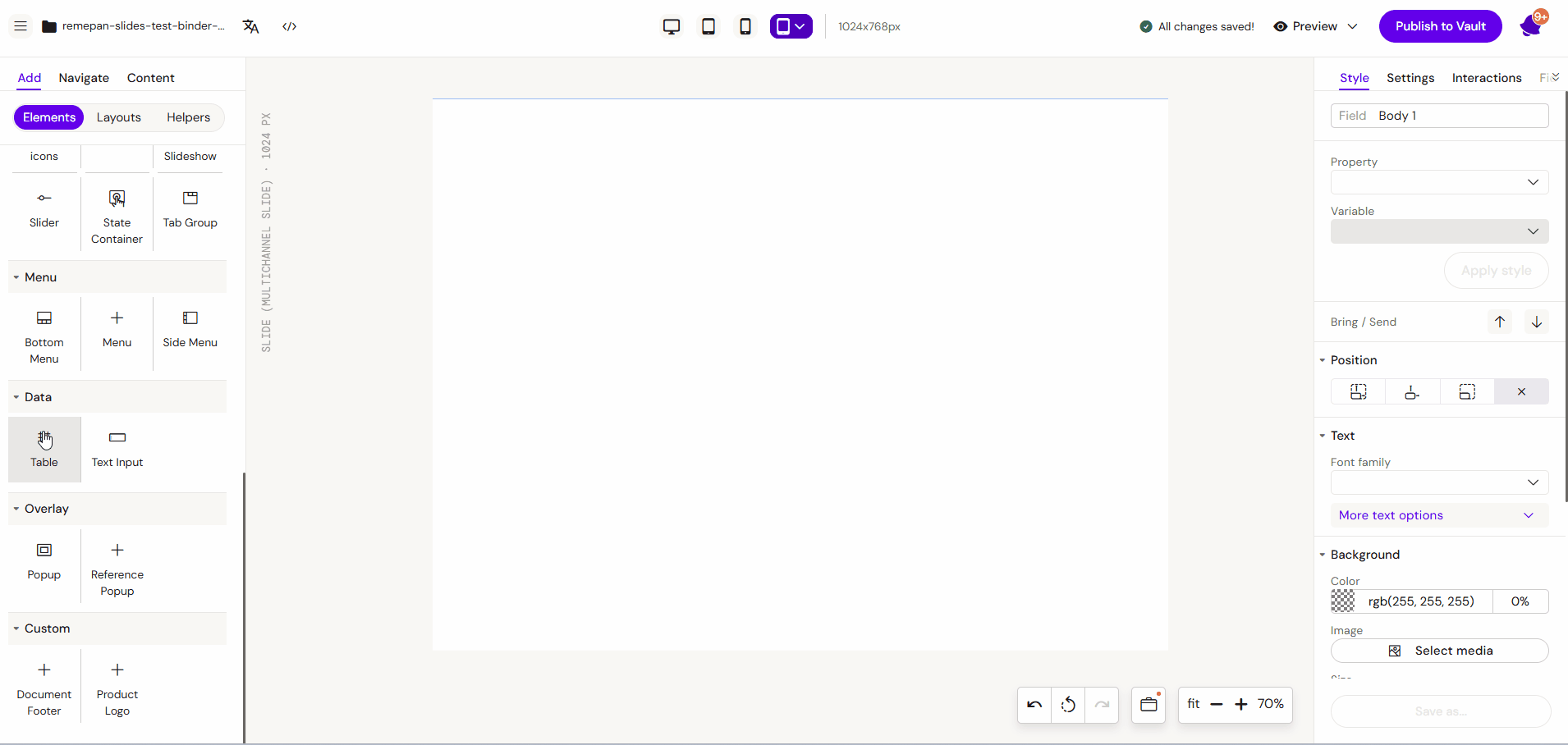
Task: Collapse the Overlay section
Action: pos(117,509)
